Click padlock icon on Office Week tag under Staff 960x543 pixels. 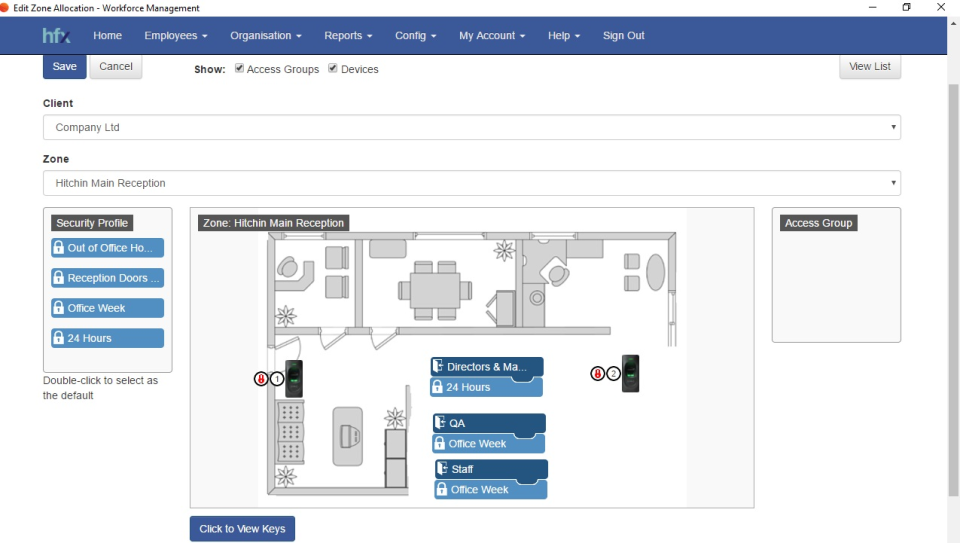click(x=442, y=489)
